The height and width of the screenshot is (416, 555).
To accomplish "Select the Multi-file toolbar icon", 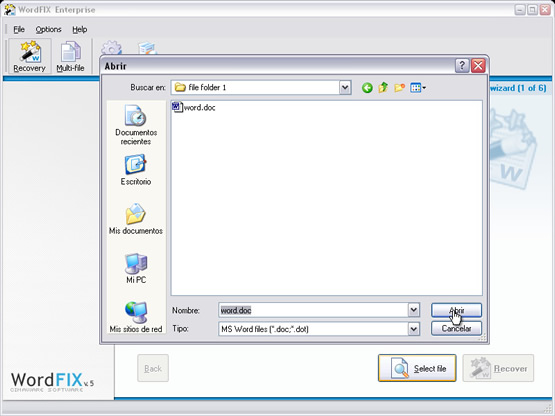I will [x=70, y=57].
